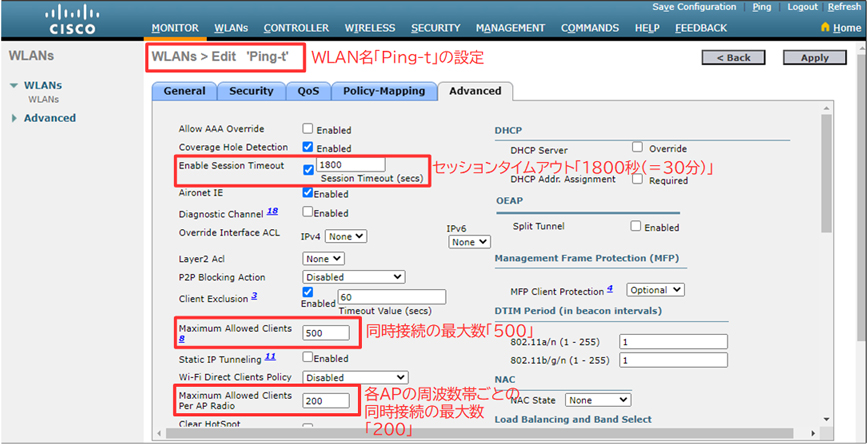This screenshot has height=444, width=867.
Task: Switch to the Security tab
Action: 251,91
